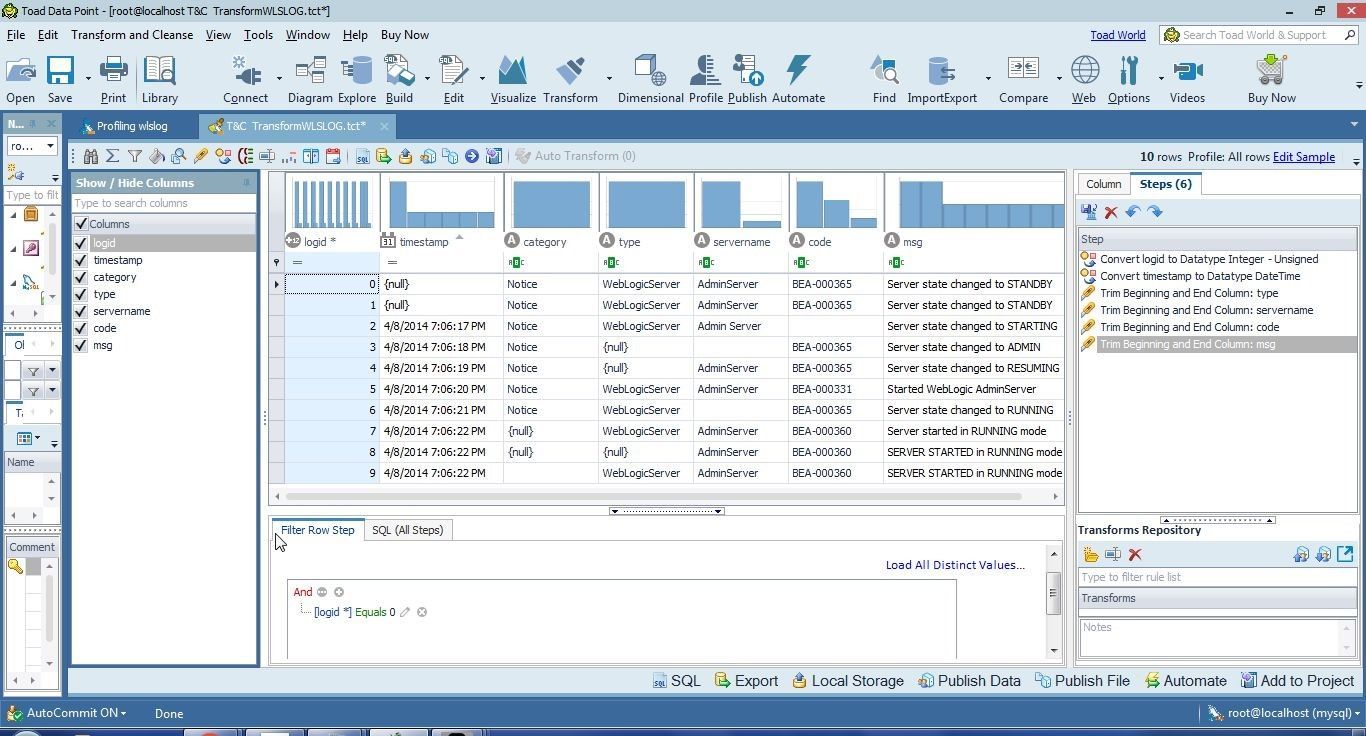Image resolution: width=1366 pixels, height=736 pixels.
Task: Click the blue arrow circle icon in transform toolbar
Action: (x=471, y=156)
